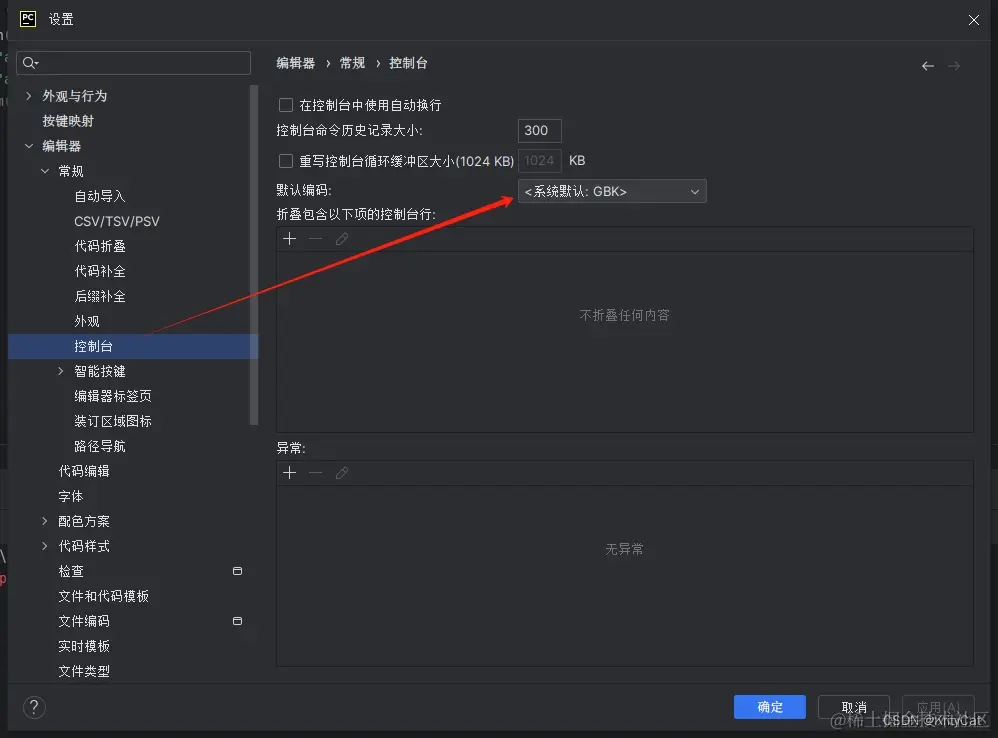Select 常规 in the breadcrumb path
The height and width of the screenshot is (738, 998).
click(352, 62)
